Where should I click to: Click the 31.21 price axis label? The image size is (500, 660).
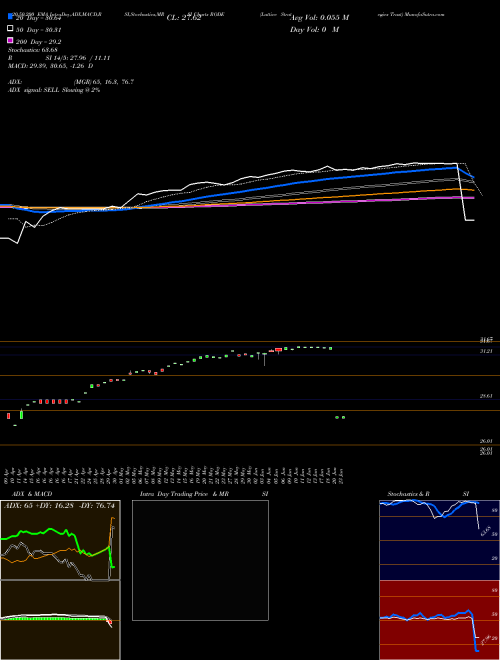coord(486,351)
